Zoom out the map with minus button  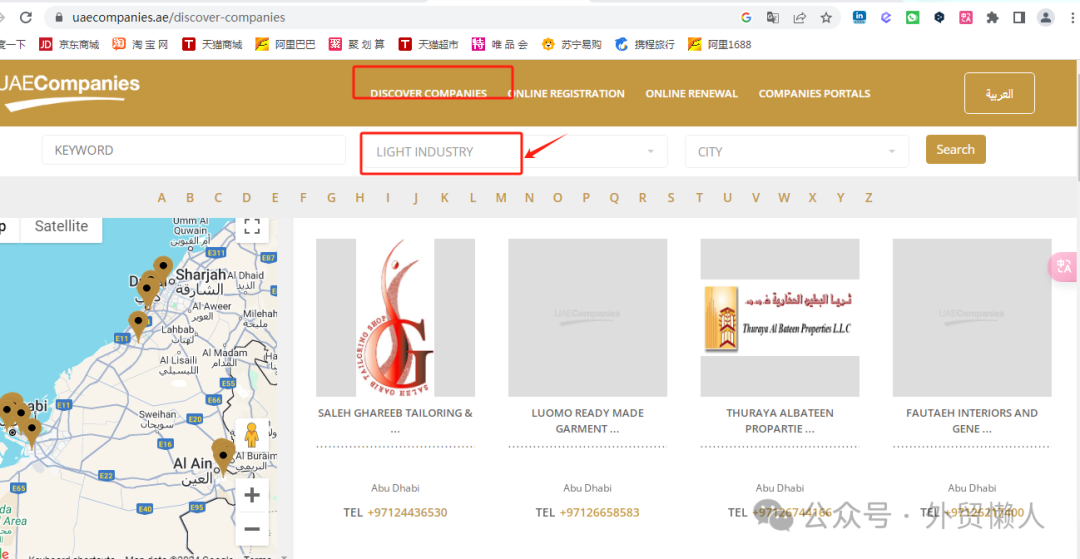pyautogui.click(x=252, y=529)
